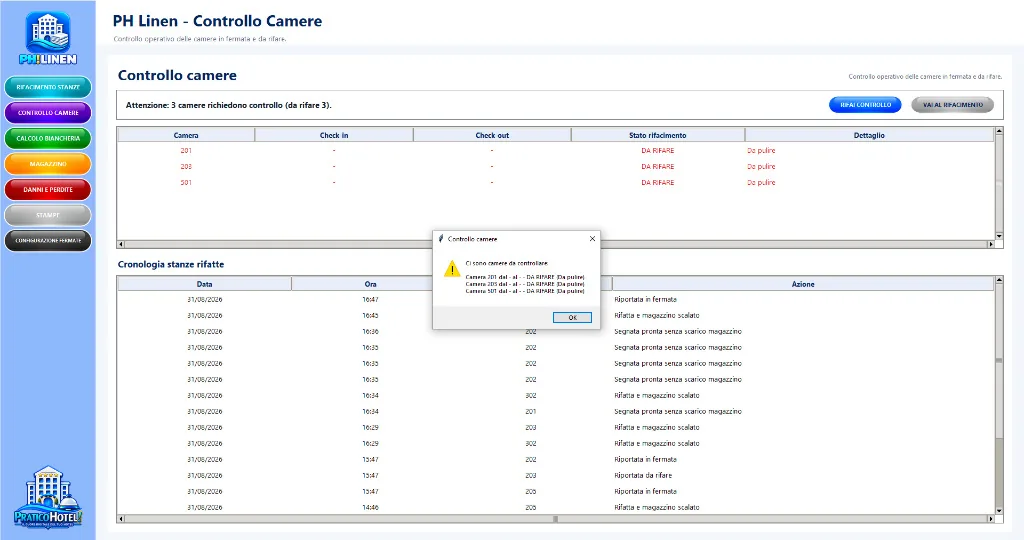1024x540 pixels.
Task: Click the Riportata da rifare action
Action: [643, 475]
